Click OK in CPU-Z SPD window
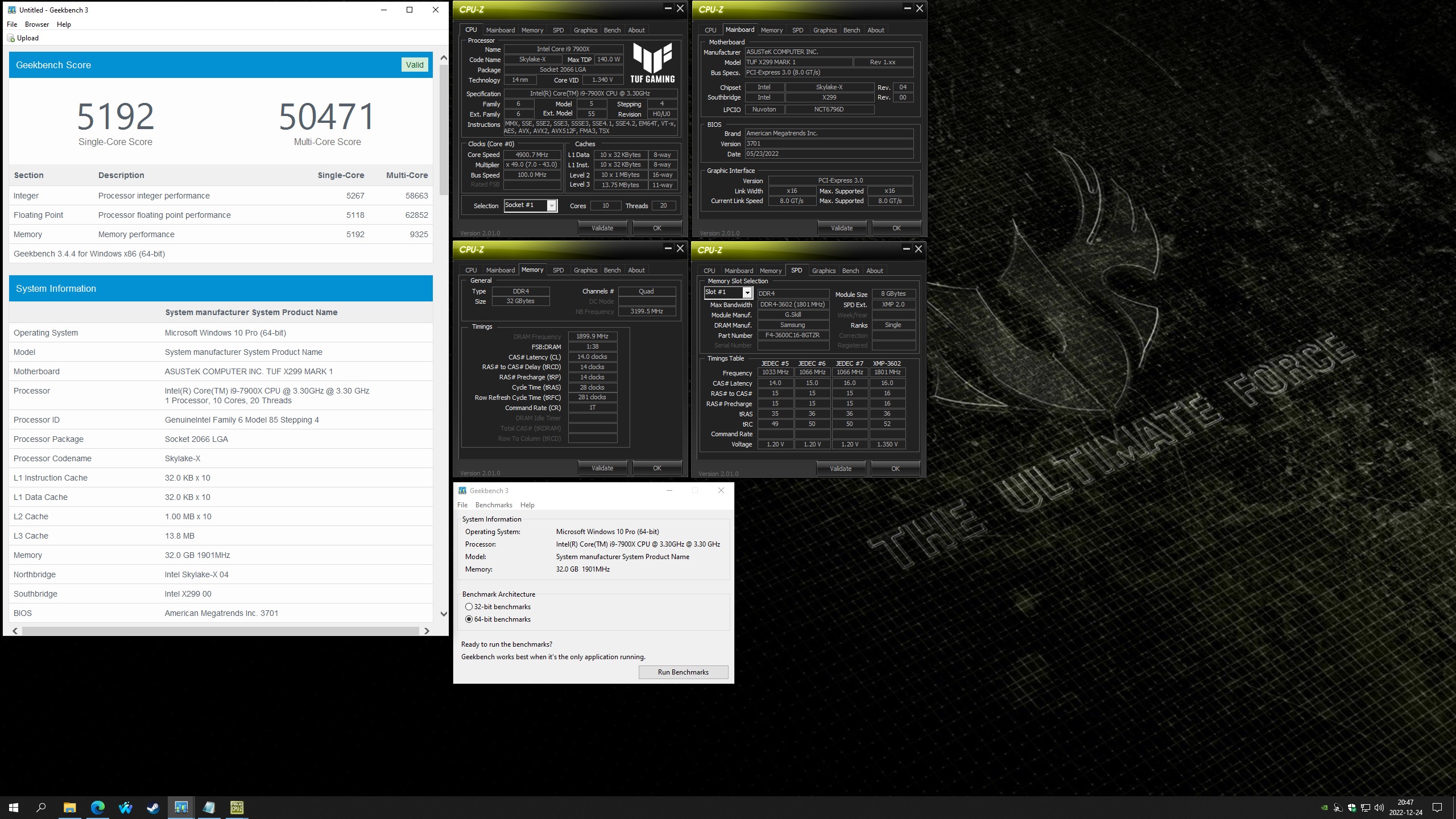This screenshot has height=819, width=1456. pos(895,469)
